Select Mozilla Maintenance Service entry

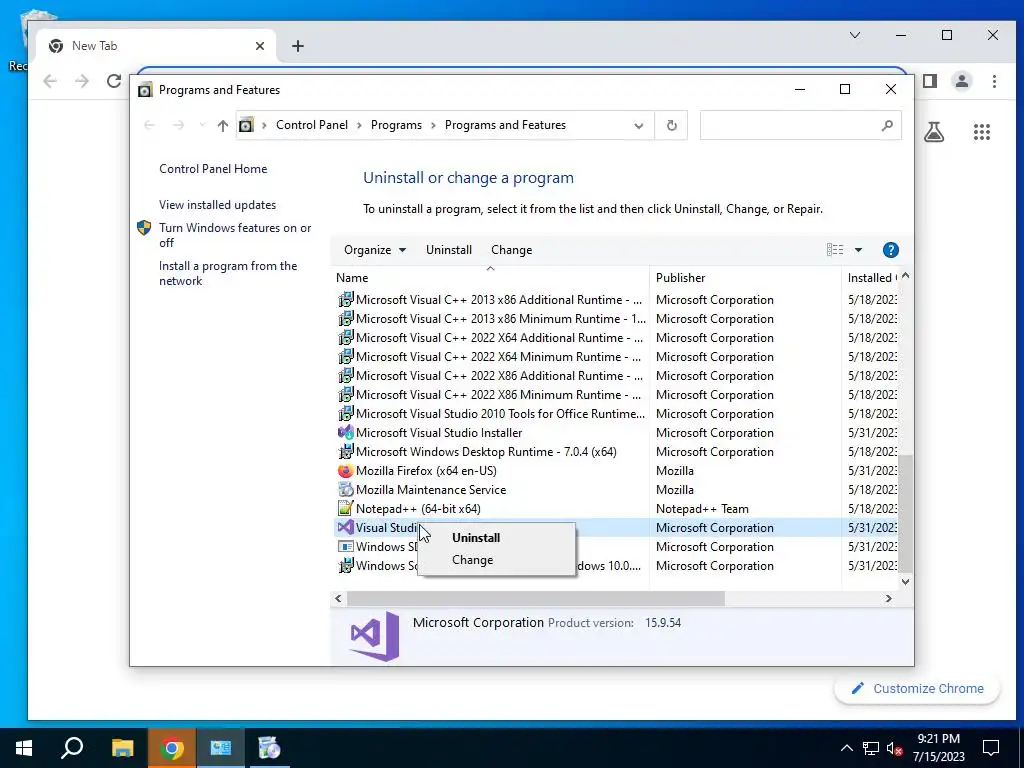[616, 489]
